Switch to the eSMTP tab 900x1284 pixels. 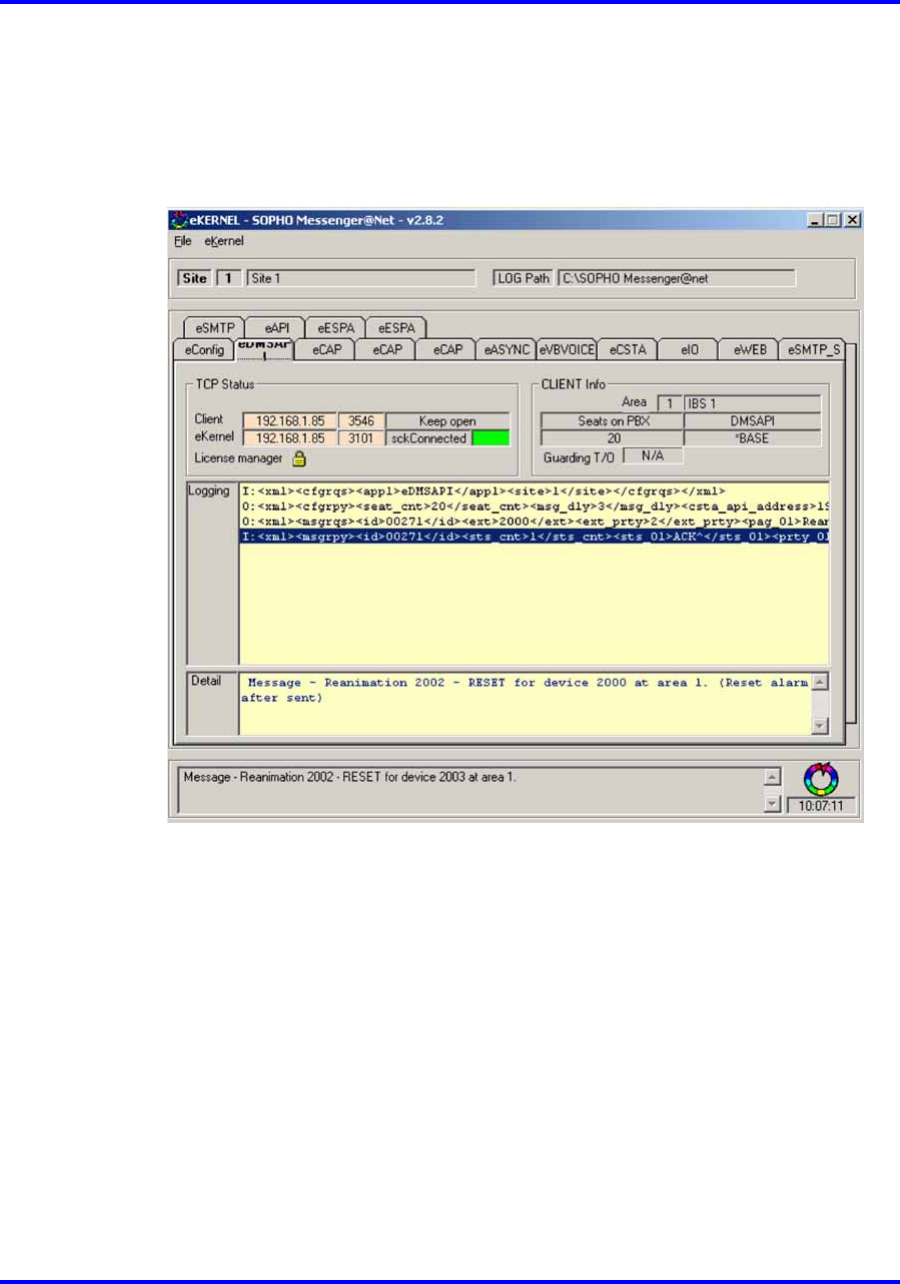pyautogui.click(x=213, y=327)
